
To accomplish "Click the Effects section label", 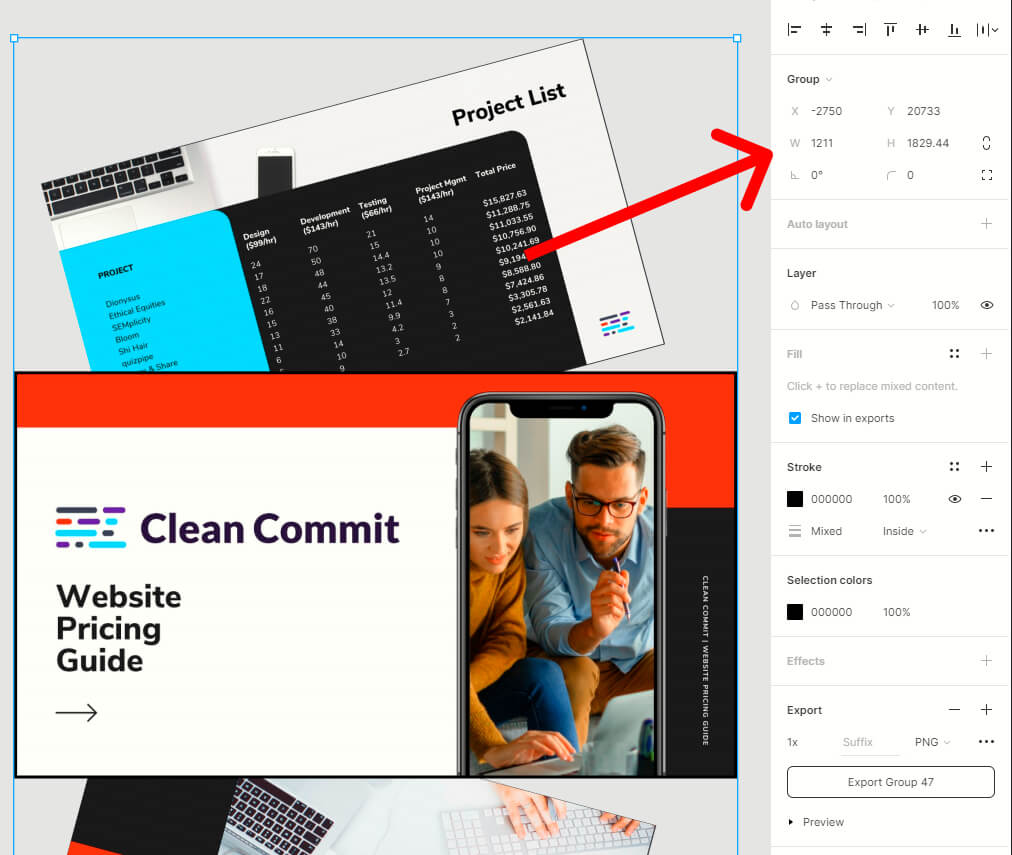I will [x=805, y=661].
